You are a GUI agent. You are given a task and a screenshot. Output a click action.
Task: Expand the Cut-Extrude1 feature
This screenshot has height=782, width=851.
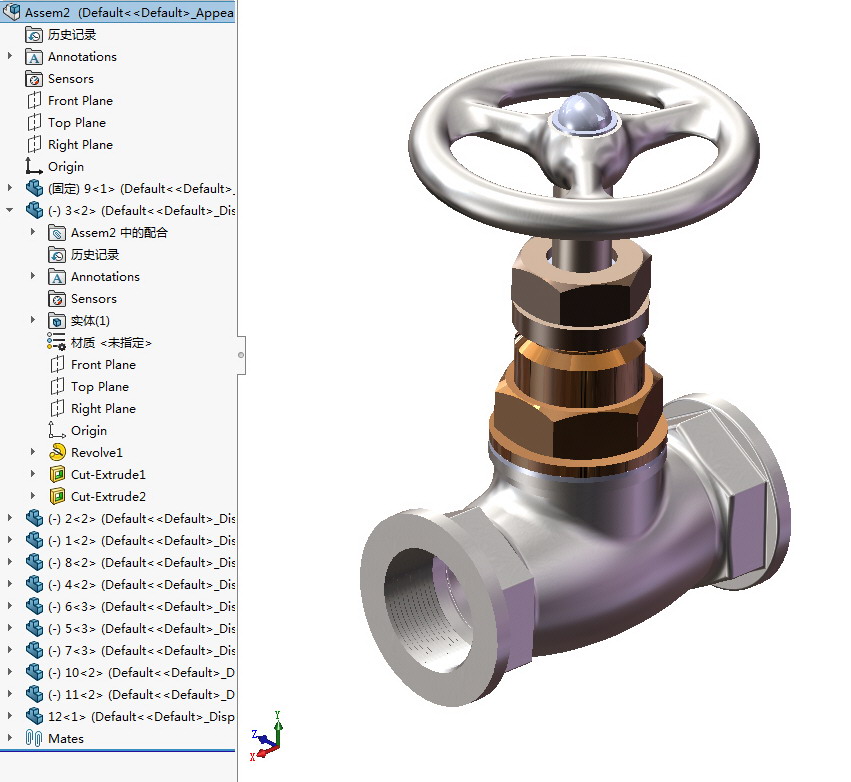tap(33, 474)
